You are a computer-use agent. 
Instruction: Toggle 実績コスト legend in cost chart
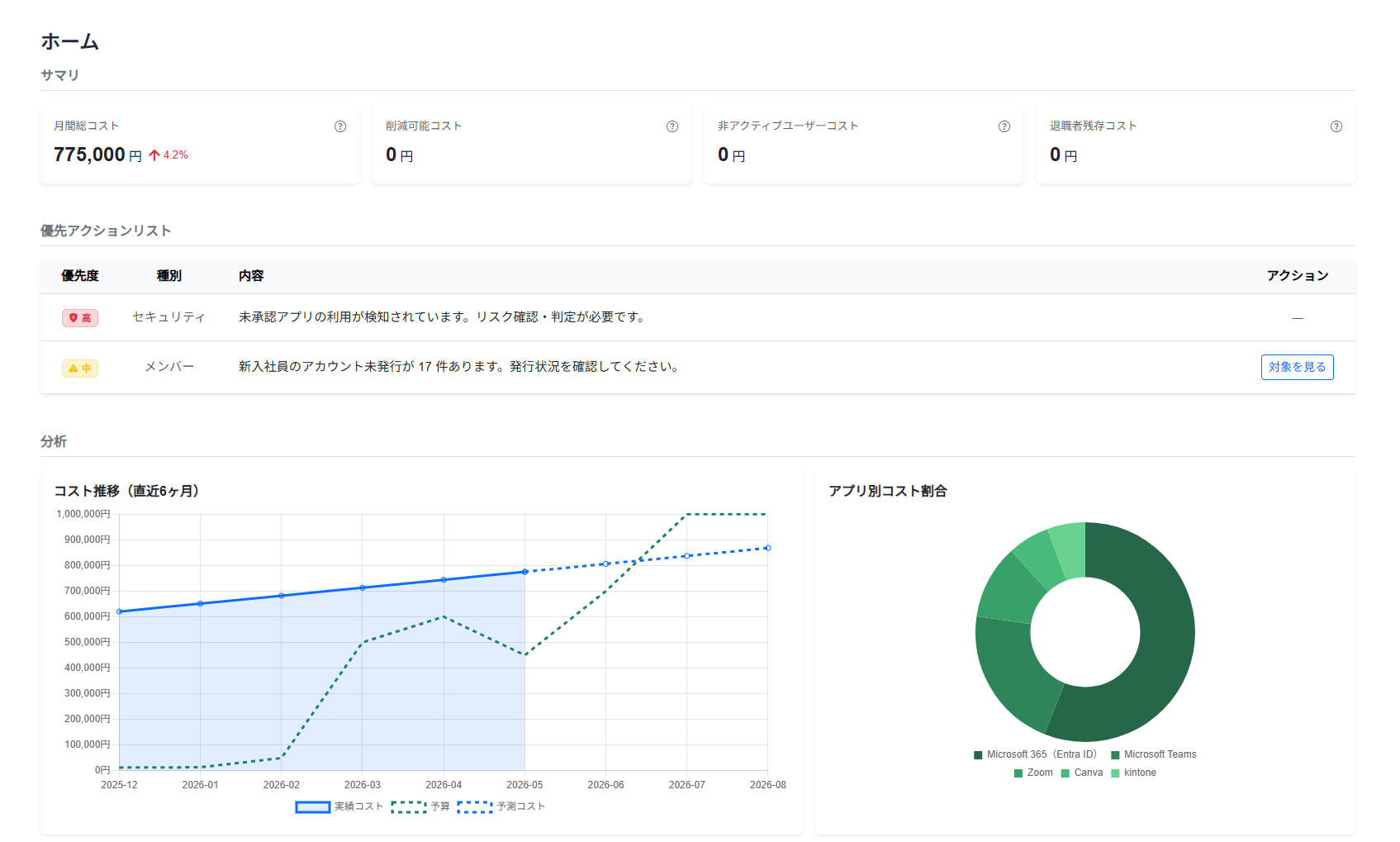pyautogui.click(x=339, y=806)
